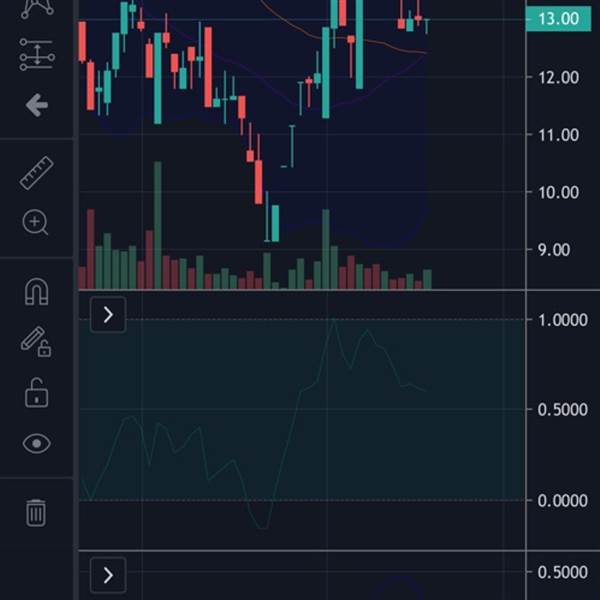
Task: Open the forecasting and position tool
Action: pos(37,54)
